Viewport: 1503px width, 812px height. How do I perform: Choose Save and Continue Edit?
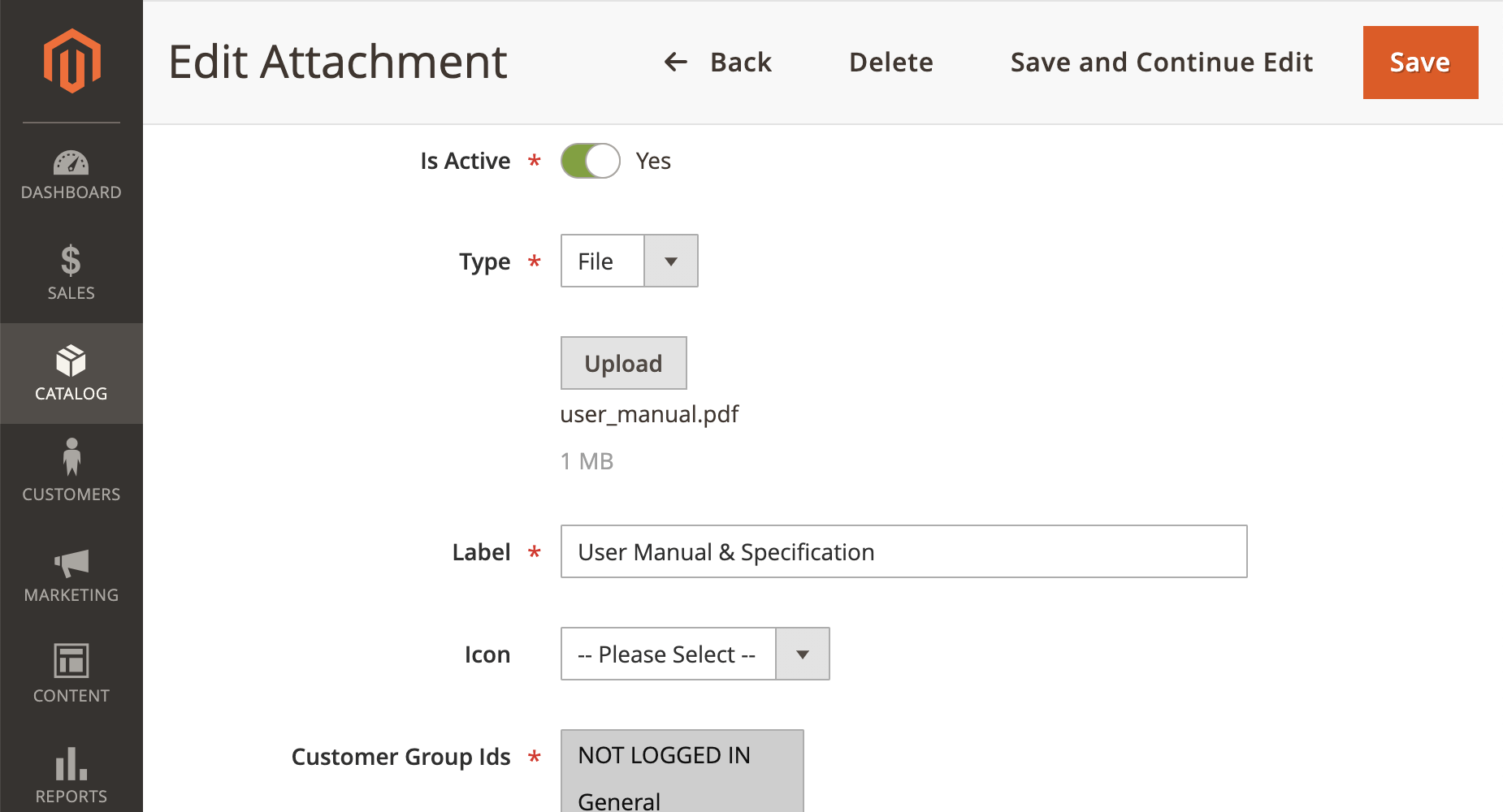1160,62
